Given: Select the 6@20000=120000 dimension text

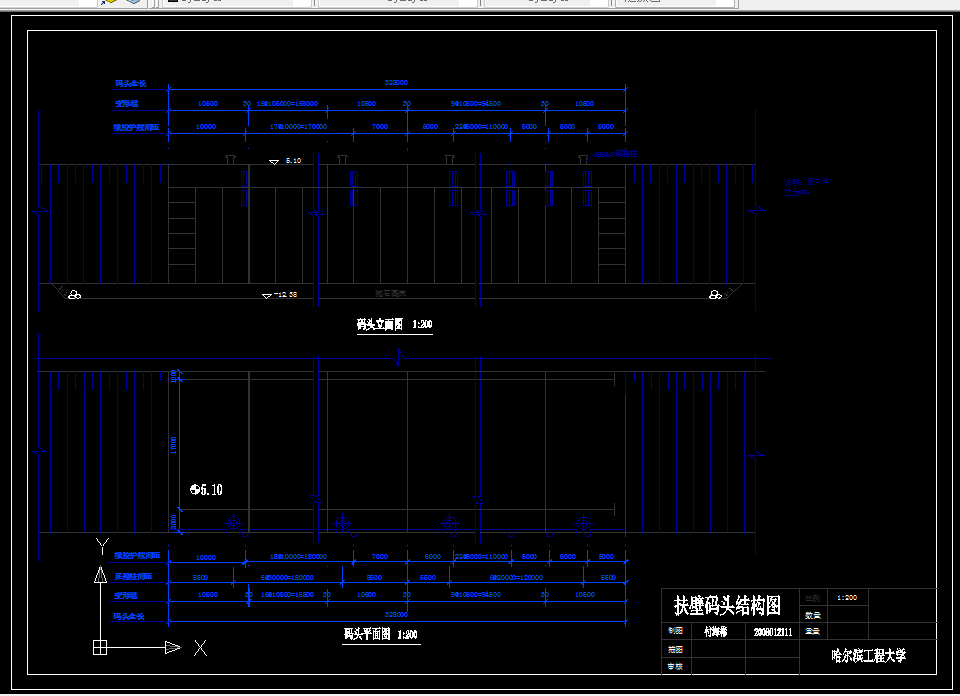Looking at the screenshot, I should pyautogui.click(x=516, y=577).
